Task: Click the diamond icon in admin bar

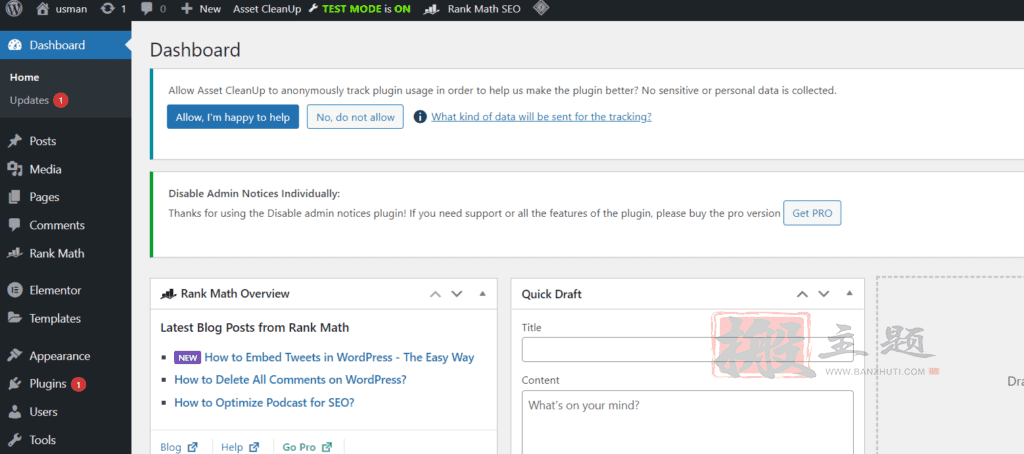Action: (541, 8)
